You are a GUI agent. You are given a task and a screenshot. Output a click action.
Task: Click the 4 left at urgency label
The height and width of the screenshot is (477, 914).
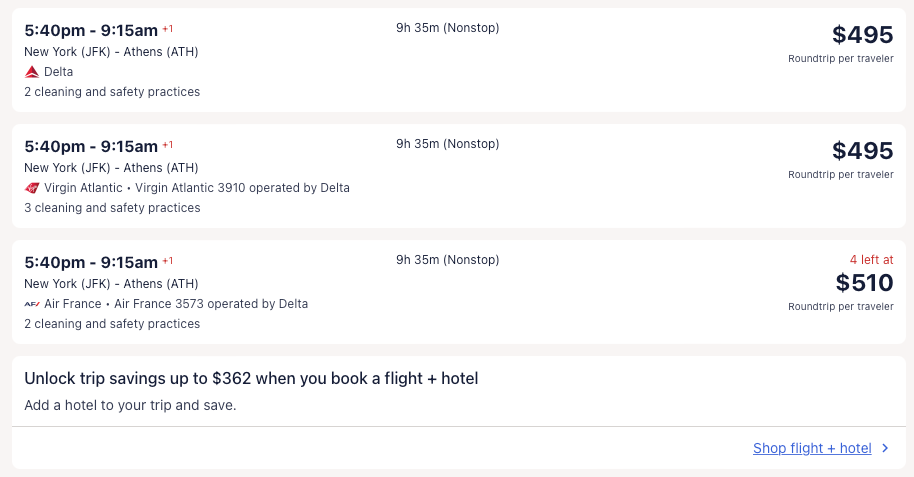click(x=871, y=260)
